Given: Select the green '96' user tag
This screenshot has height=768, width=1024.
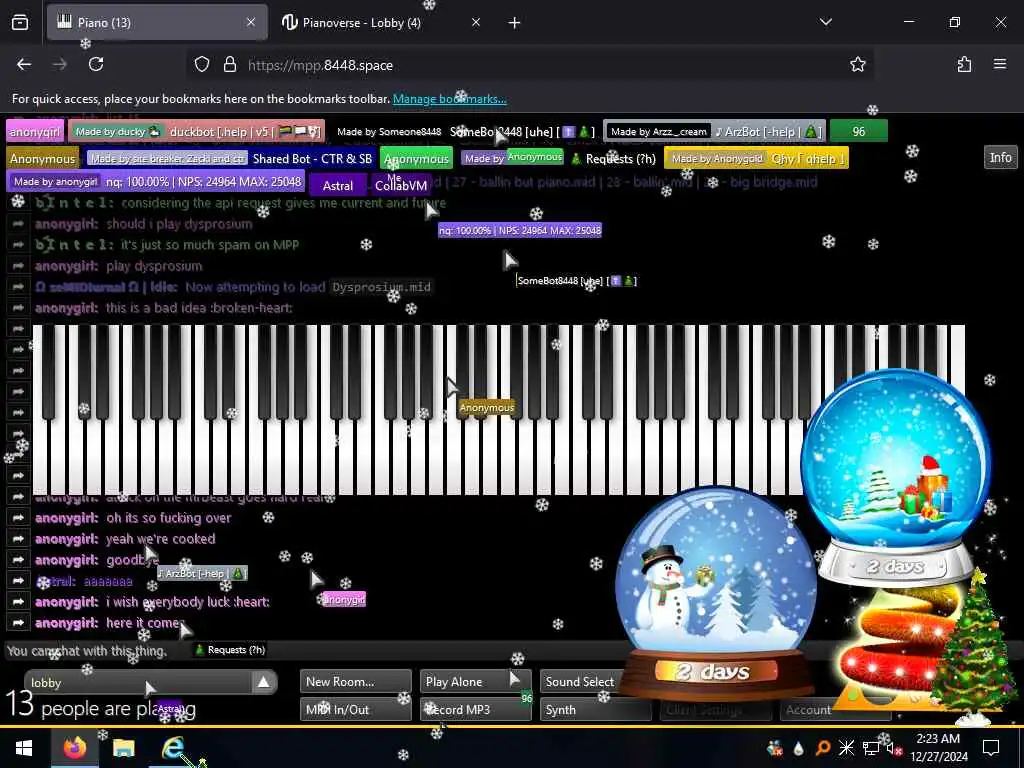Looking at the screenshot, I should pos(858,131).
